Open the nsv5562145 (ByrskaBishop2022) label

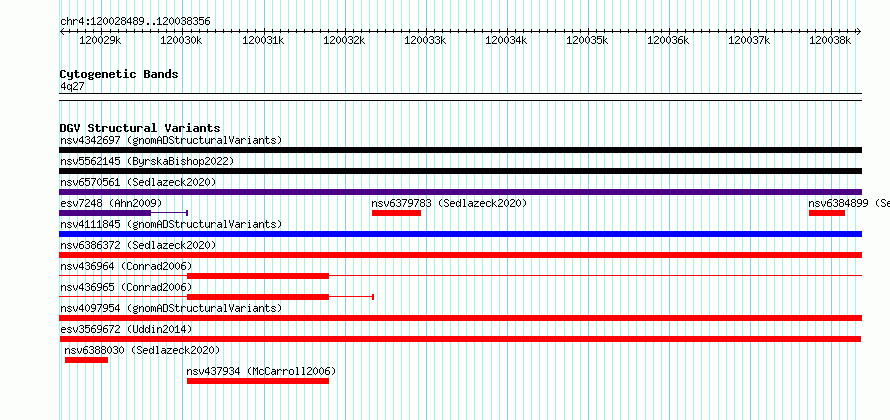point(147,161)
